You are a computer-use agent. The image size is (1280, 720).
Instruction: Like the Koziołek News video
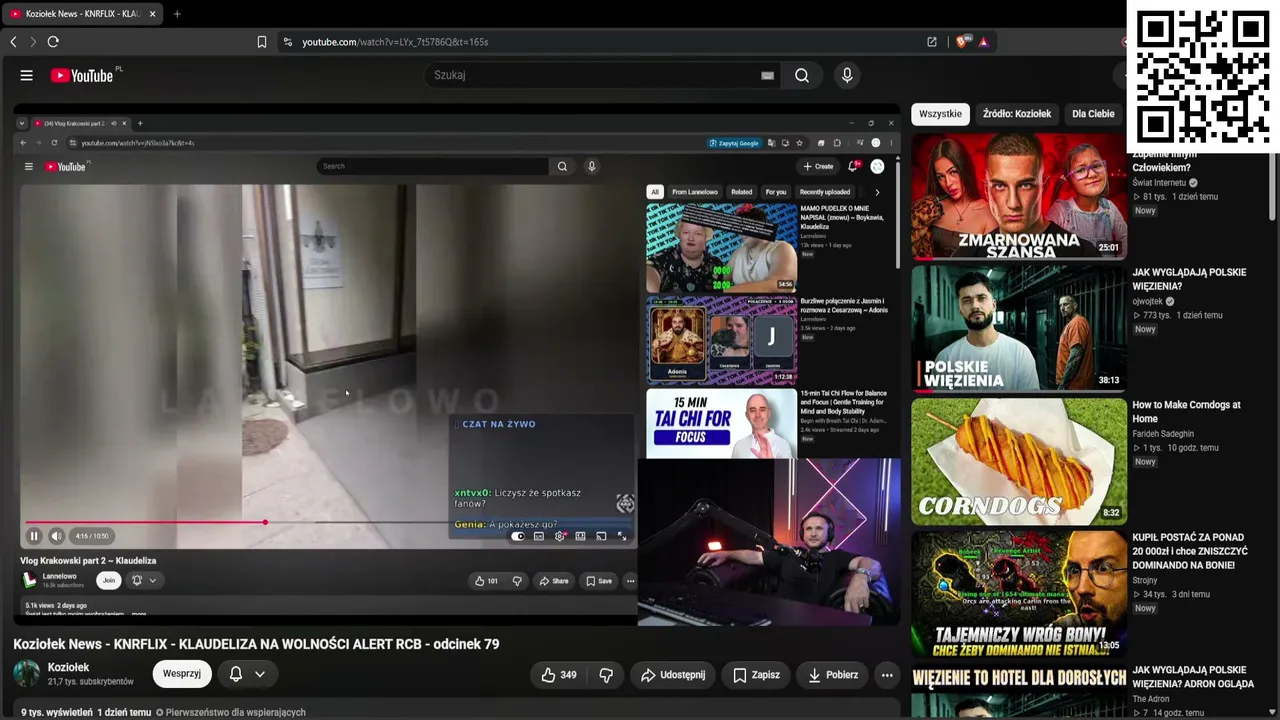[x=559, y=675]
